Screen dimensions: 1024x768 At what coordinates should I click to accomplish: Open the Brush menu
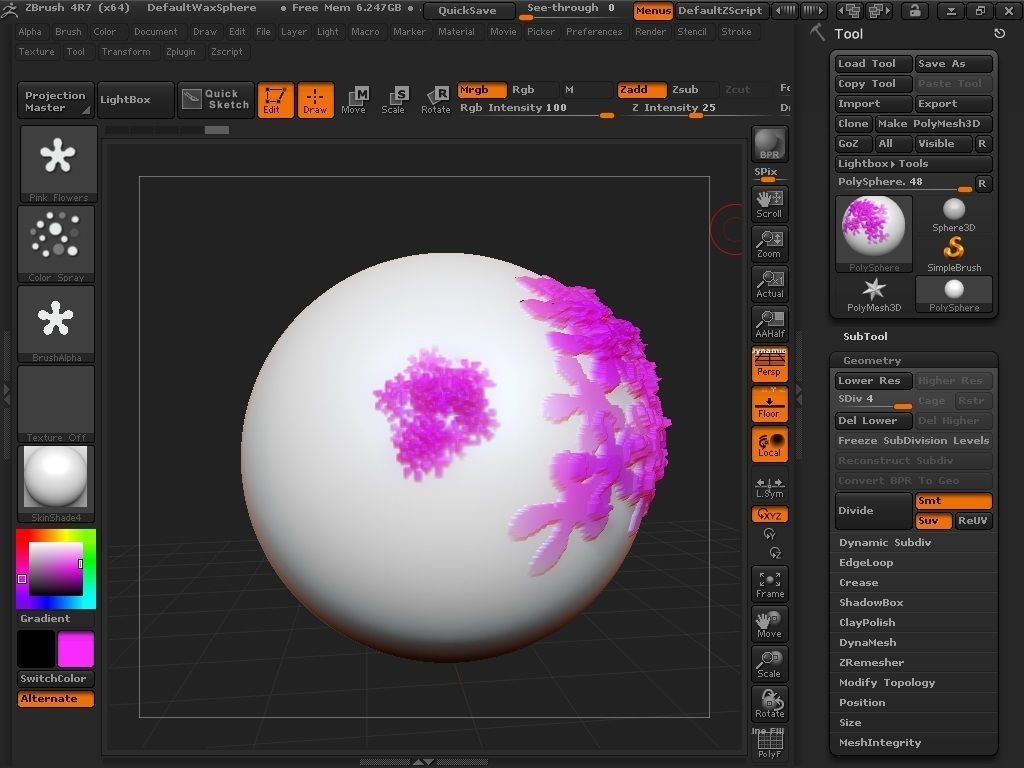tap(69, 31)
